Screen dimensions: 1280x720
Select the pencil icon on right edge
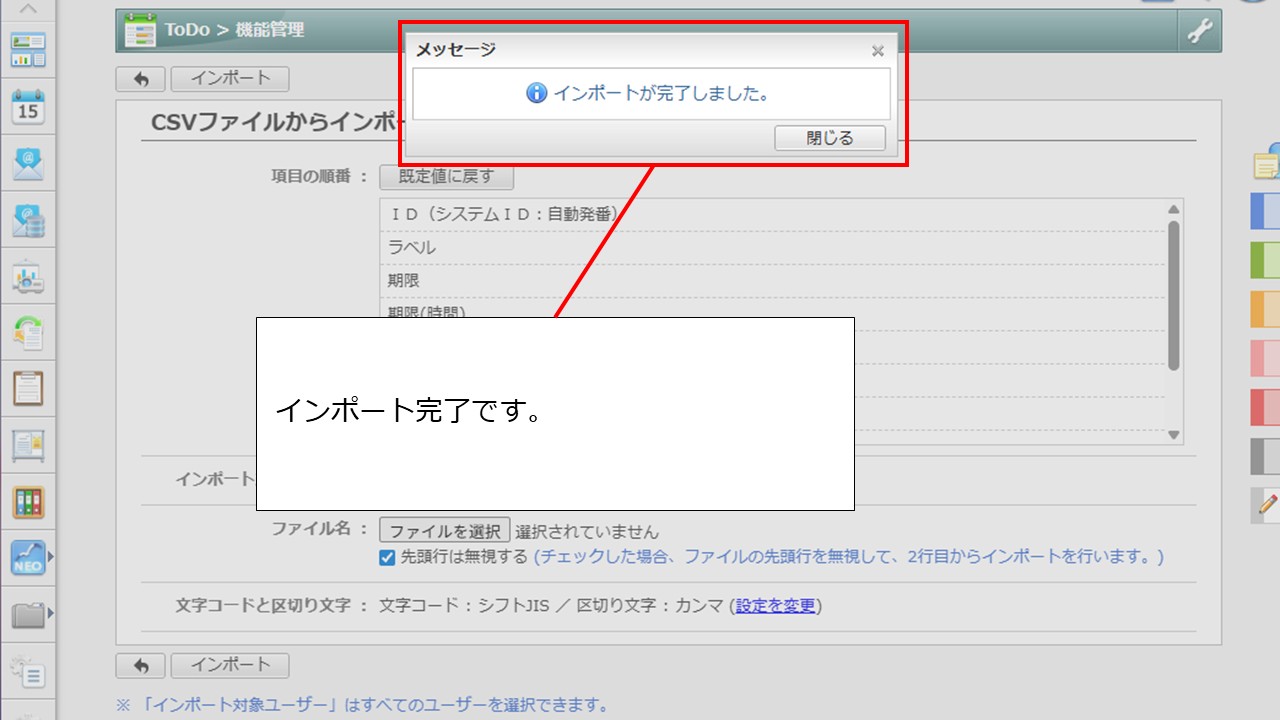coord(1268,504)
